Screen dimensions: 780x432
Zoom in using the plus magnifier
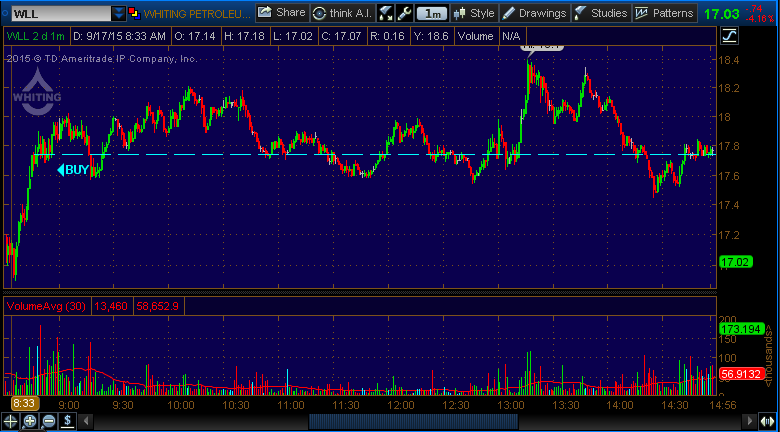29,421
